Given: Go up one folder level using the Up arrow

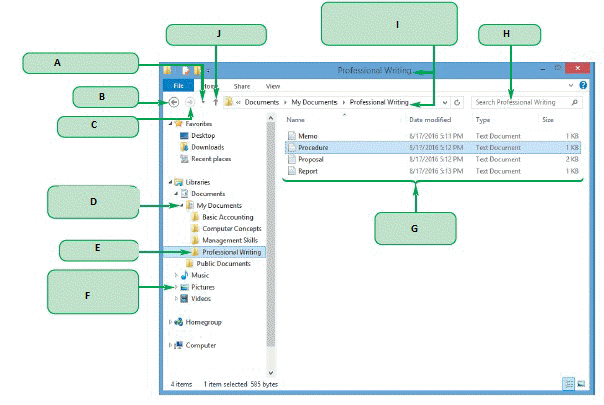Looking at the screenshot, I should pyautogui.click(x=216, y=102).
